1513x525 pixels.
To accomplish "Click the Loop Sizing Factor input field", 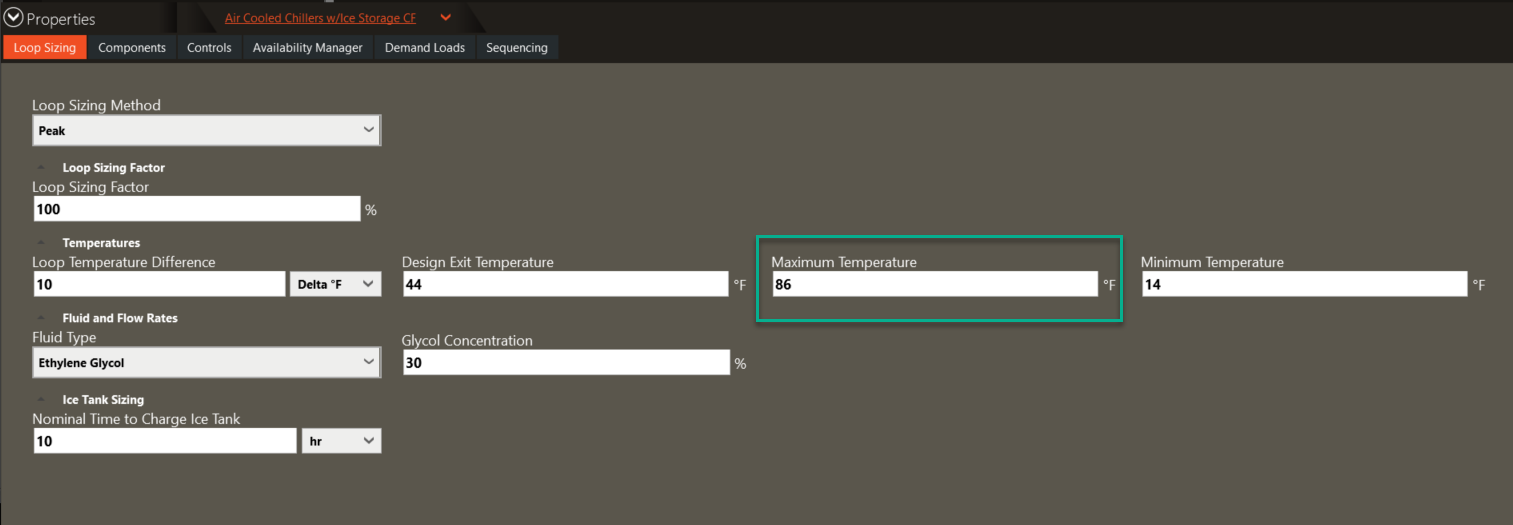I will point(197,209).
